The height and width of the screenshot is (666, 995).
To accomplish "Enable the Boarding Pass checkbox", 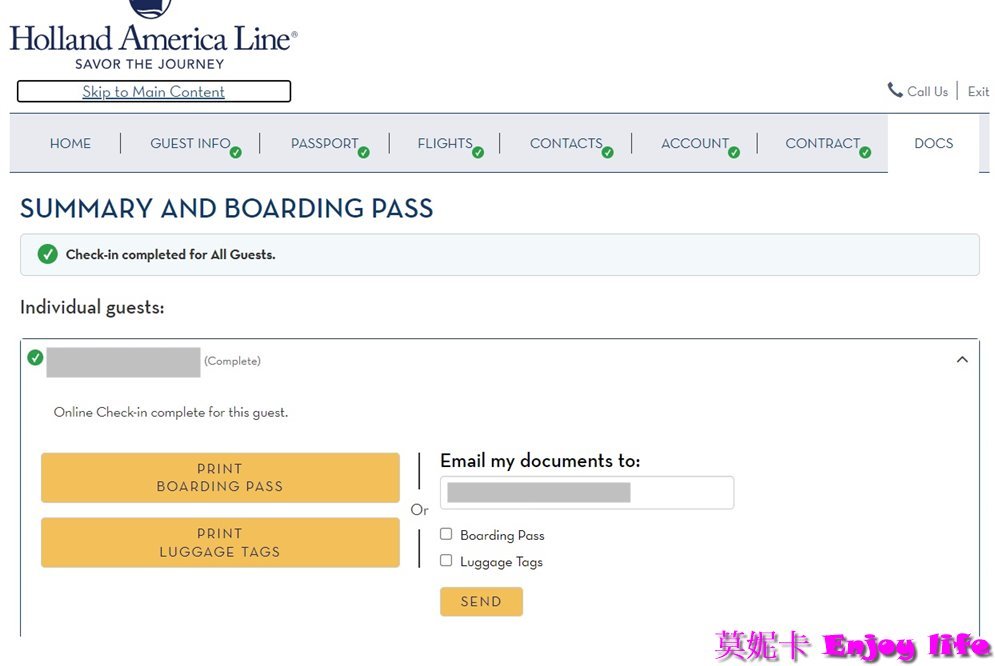I will pos(446,534).
